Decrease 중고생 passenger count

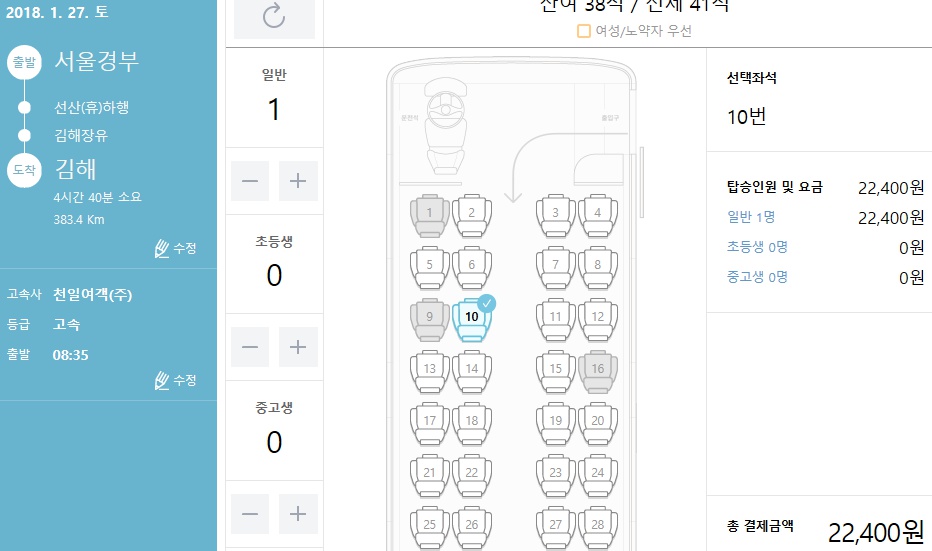[250, 513]
